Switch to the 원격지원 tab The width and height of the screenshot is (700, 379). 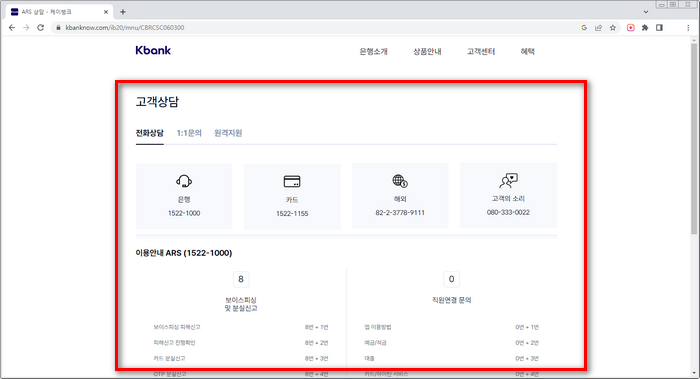[x=228, y=133]
